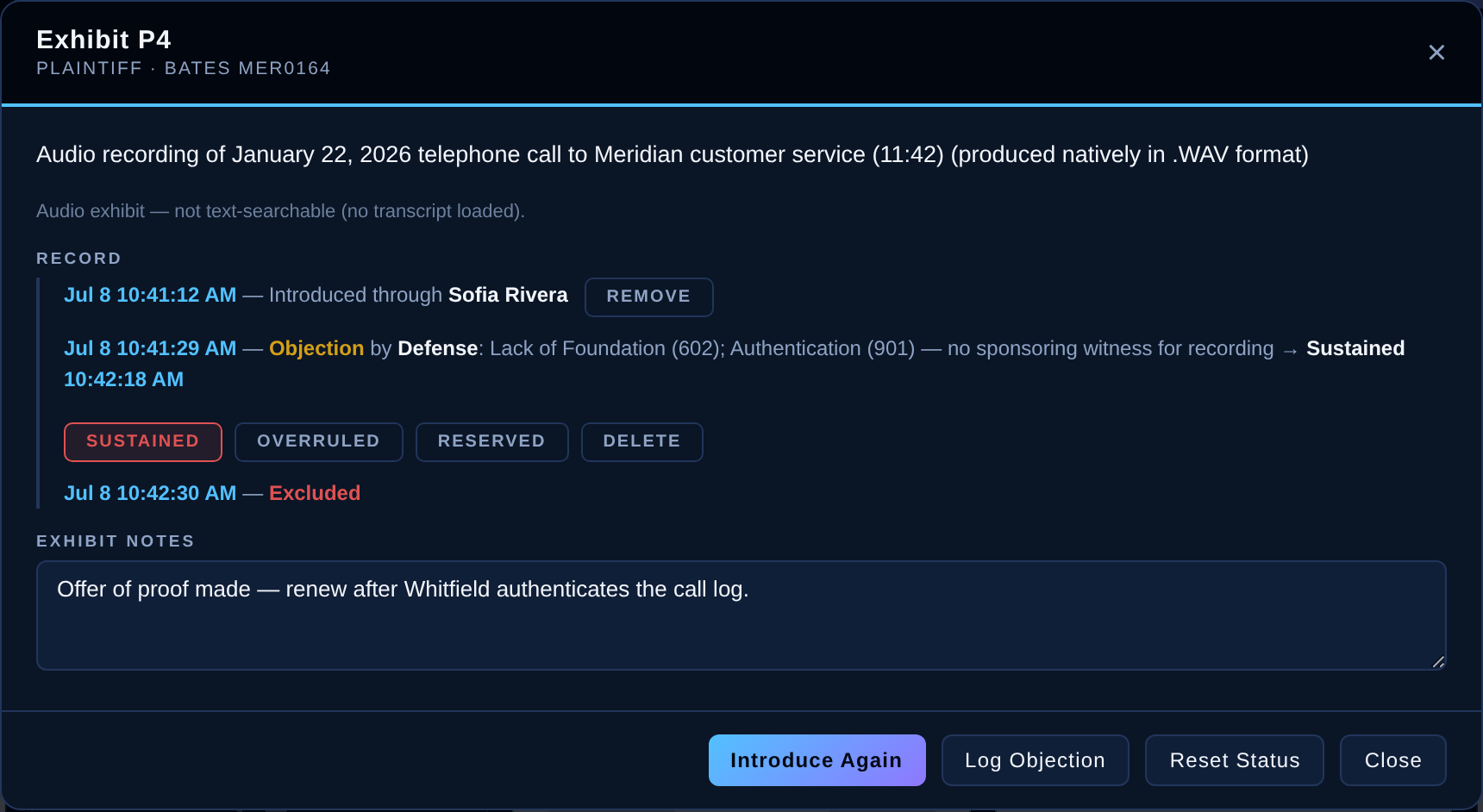Delete the Defense objection entry

click(x=641, y=441)
